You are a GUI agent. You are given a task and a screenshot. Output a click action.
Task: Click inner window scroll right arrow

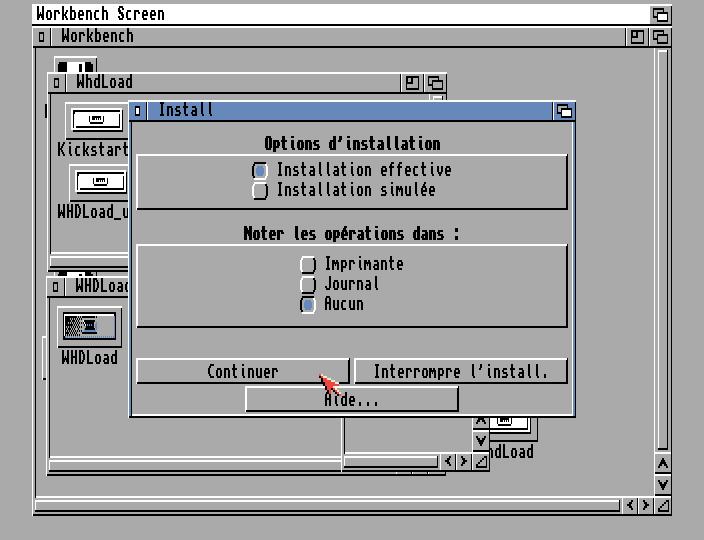pyautogui.click(x=463, y=461)
